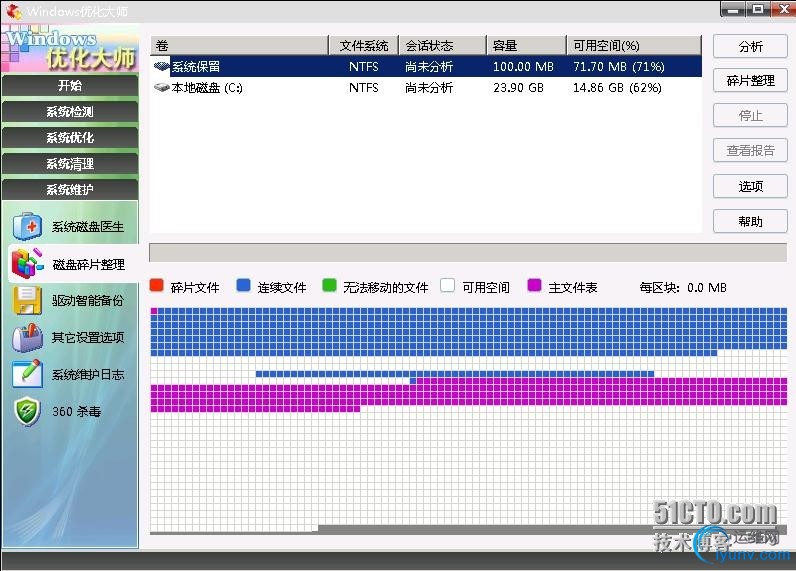Click the red 碎片文件 legend swatch
796x571 pixels.
156,285
